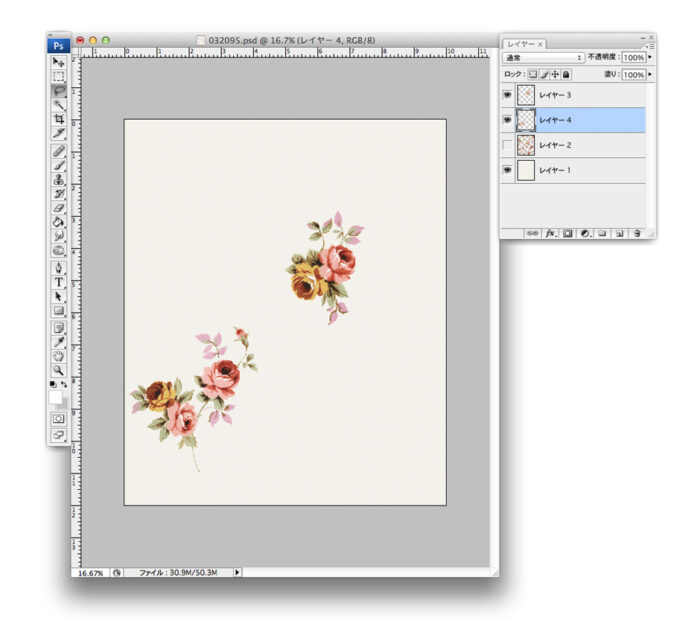Show レイヤー 2 by clicking its visibility box

tap(507, 146)
